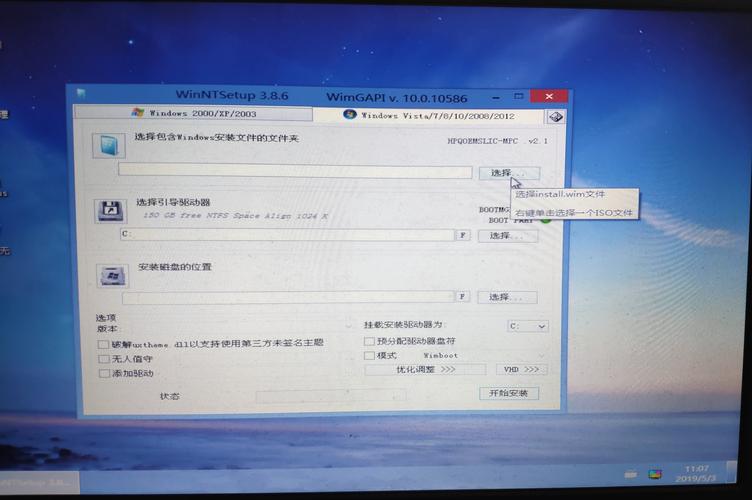
Task: Click the colorful monitor tray icon
Action: 655,475
